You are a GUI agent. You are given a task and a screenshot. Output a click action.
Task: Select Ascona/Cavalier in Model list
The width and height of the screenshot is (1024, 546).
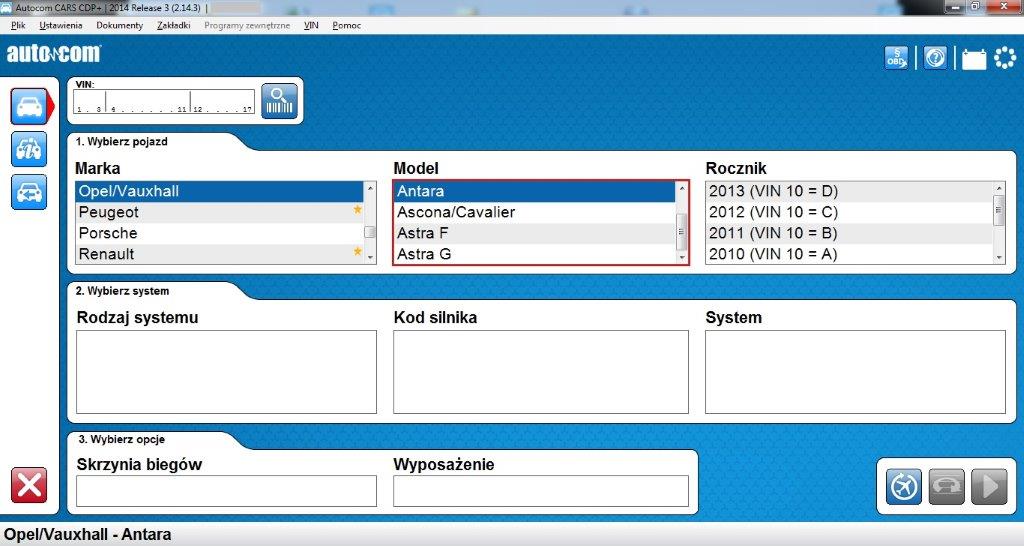(534, 212)
